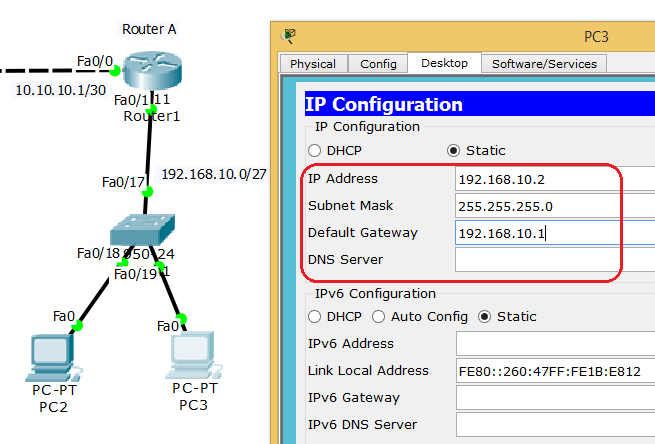655x444 pixels.
Task: Click the Subnet Mask field
Action: pyautogui.click(x=554, y=206)
